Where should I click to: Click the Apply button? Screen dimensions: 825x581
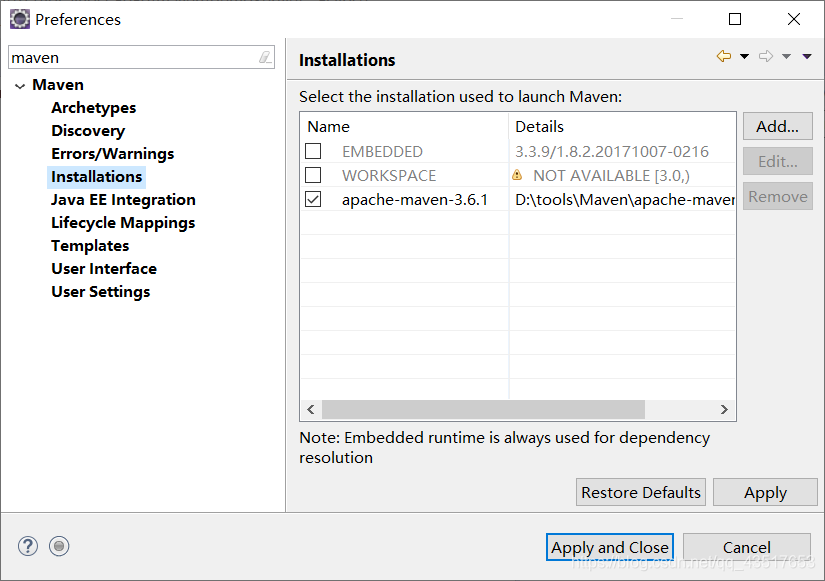[765, 492]
